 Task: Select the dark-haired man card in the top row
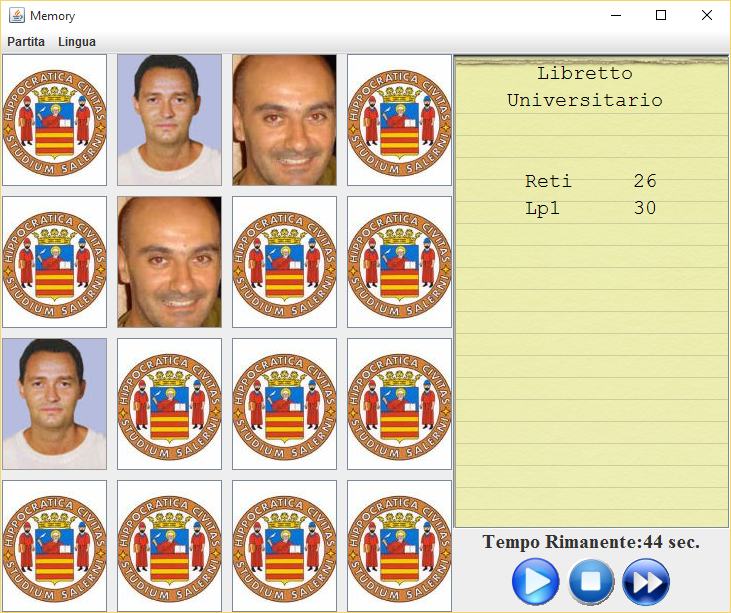pos(169,120)
